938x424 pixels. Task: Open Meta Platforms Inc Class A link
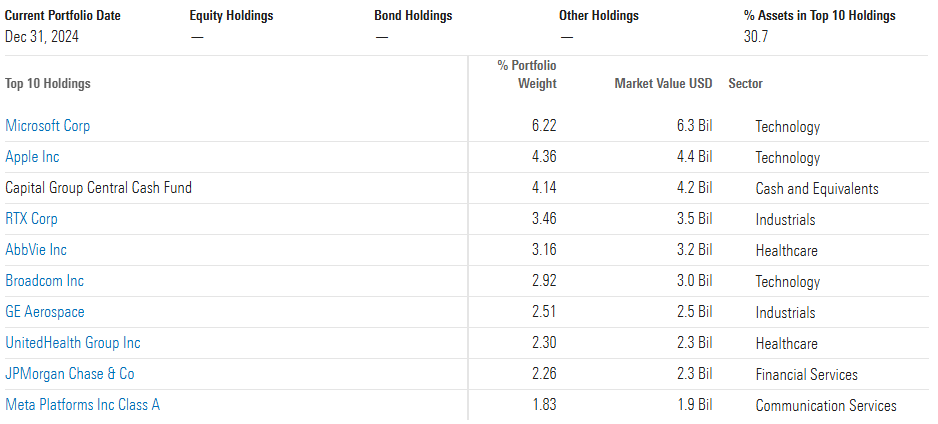click(83, 405)
